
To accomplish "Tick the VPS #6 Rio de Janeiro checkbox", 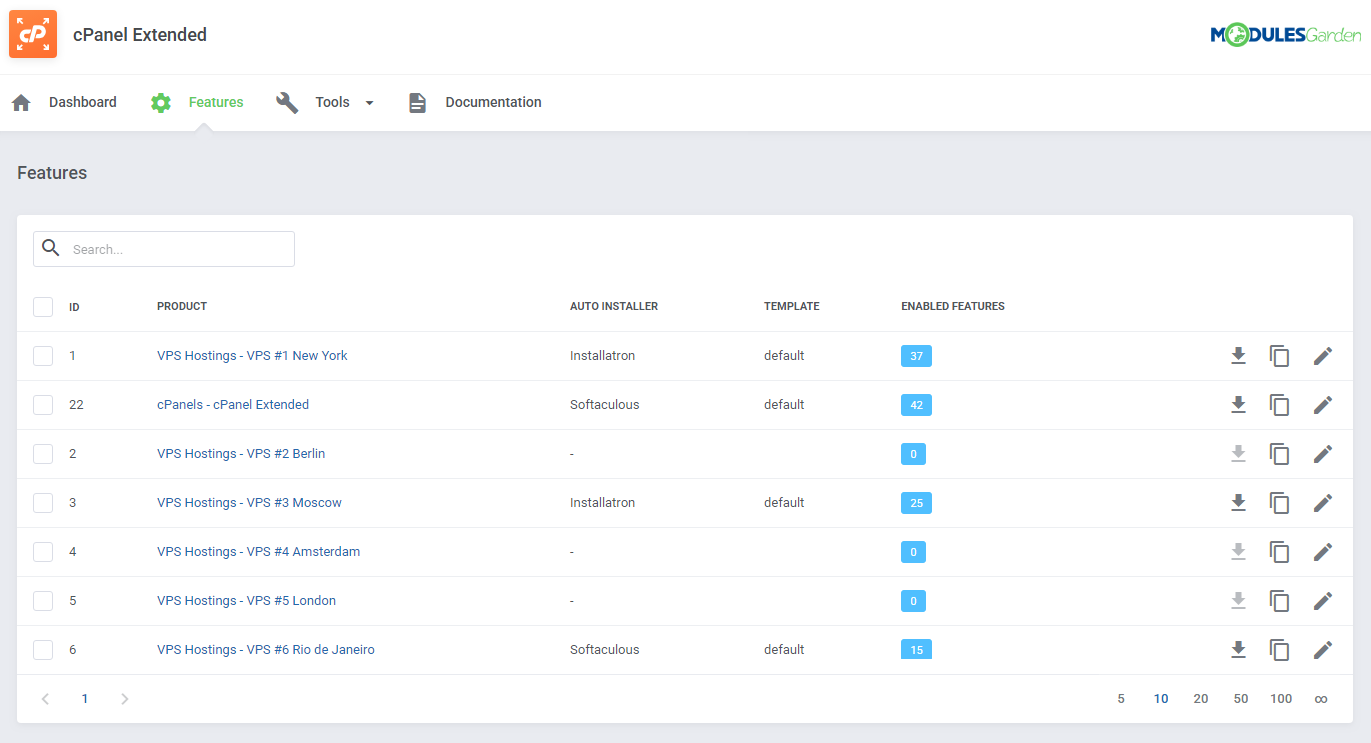I will (x=43, y=649).
